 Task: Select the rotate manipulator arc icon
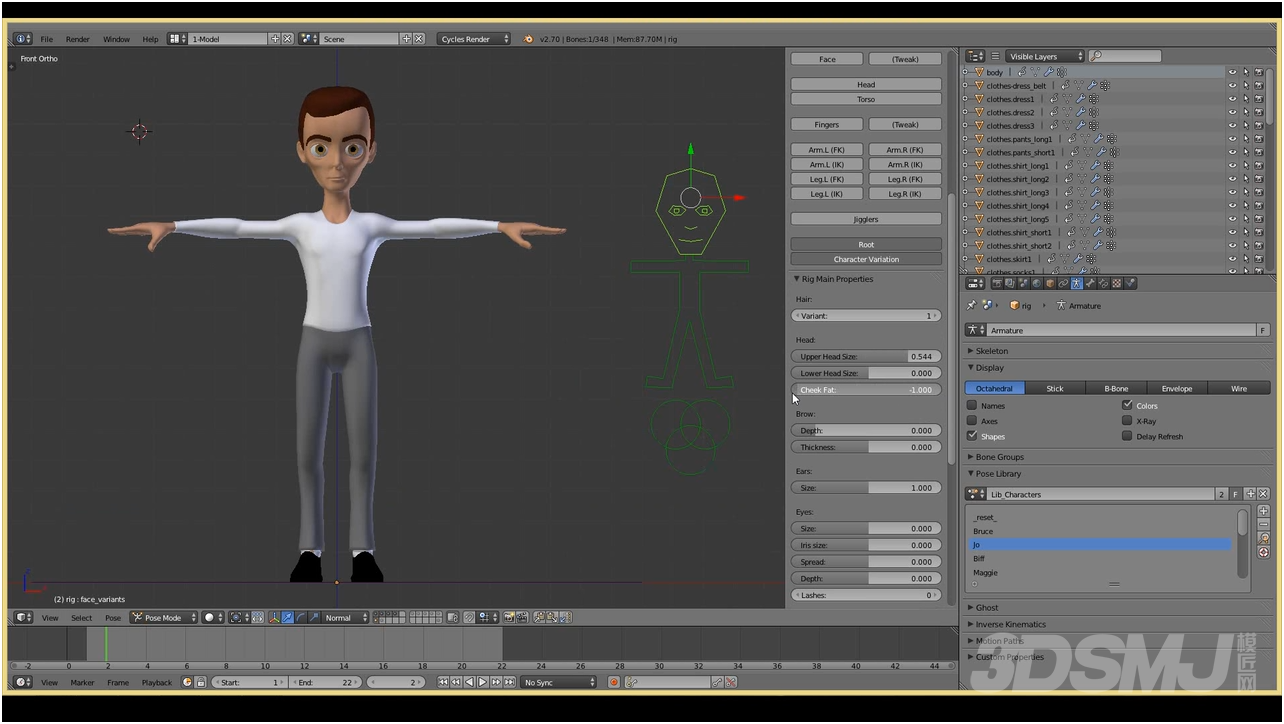click(300, 617)
